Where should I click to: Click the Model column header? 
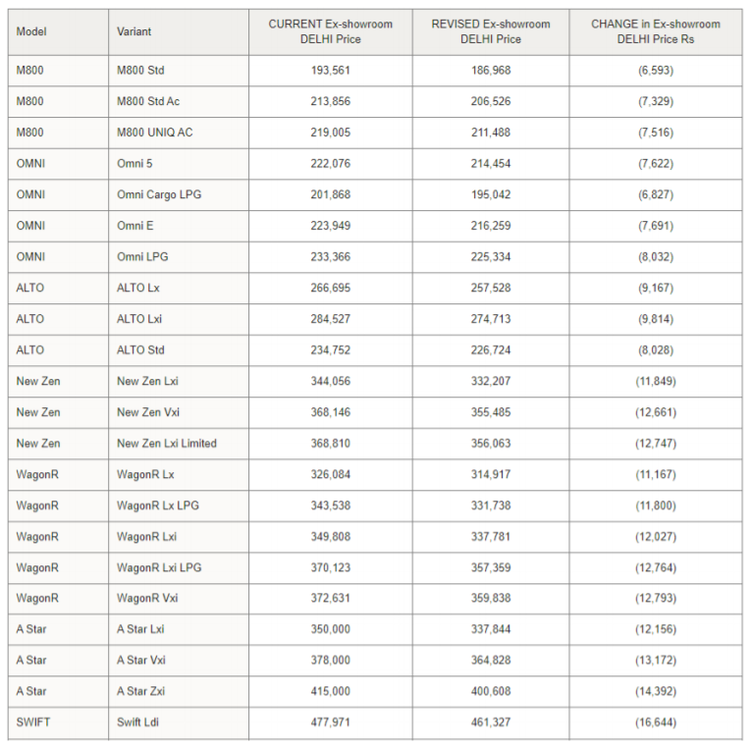tap(58, 32)
